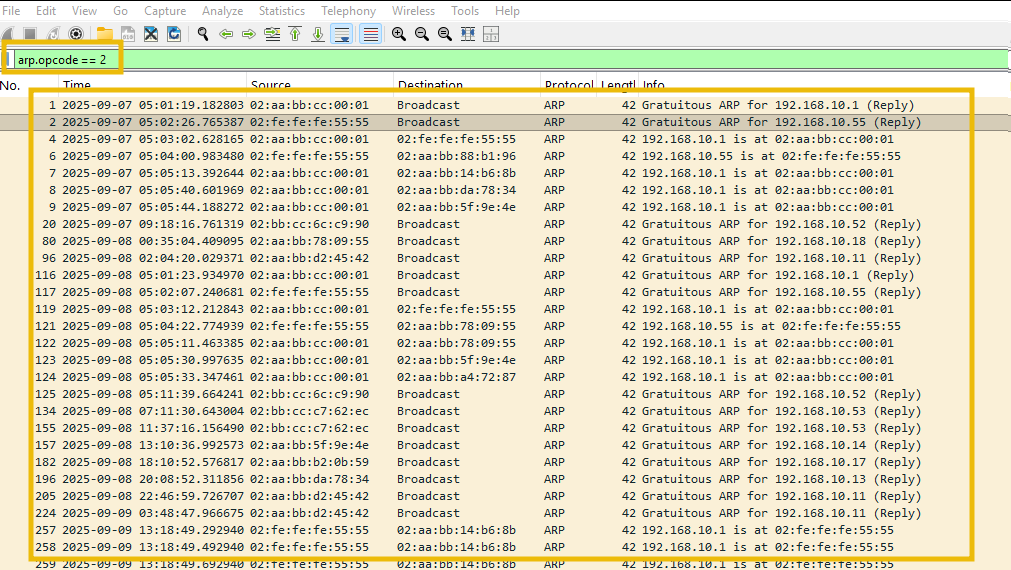Screen dimensions: 1011x570
Task: Stop the running capture
Action: [x=30, y=34]
